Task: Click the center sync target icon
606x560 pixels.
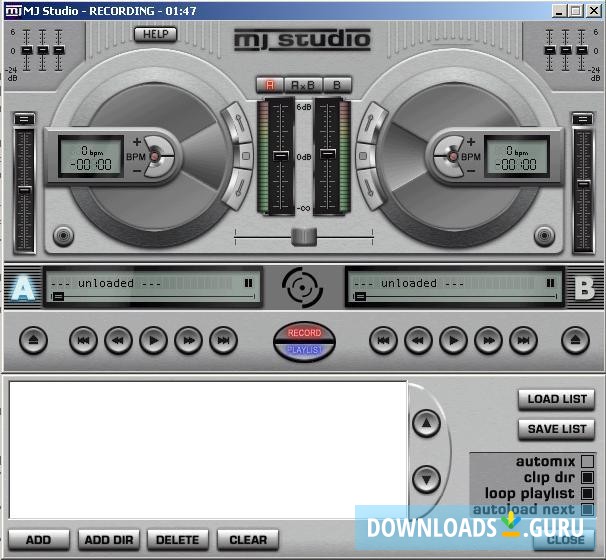Action: (302, 288)
